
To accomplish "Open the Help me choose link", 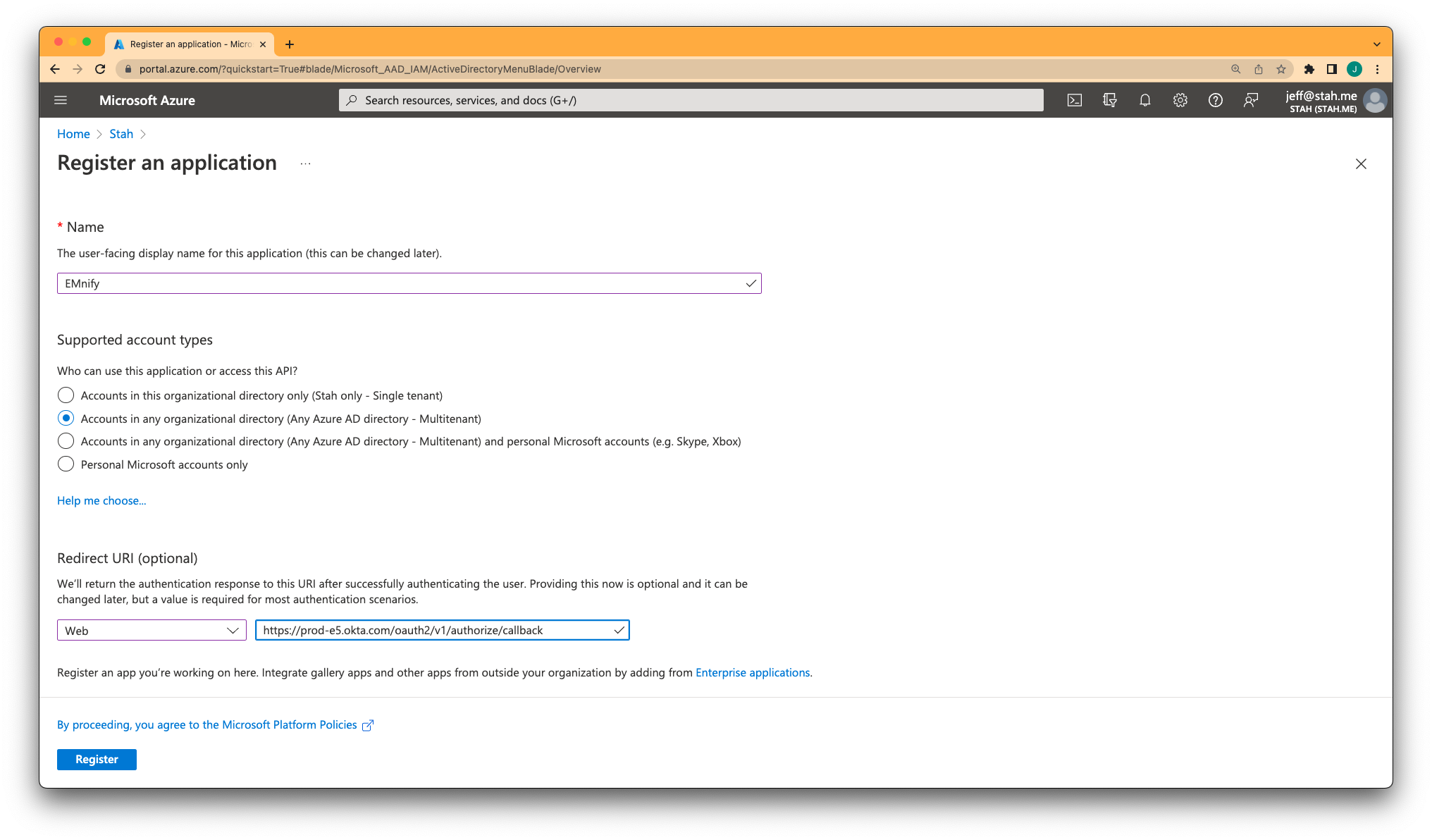I will tap(101, 500).
